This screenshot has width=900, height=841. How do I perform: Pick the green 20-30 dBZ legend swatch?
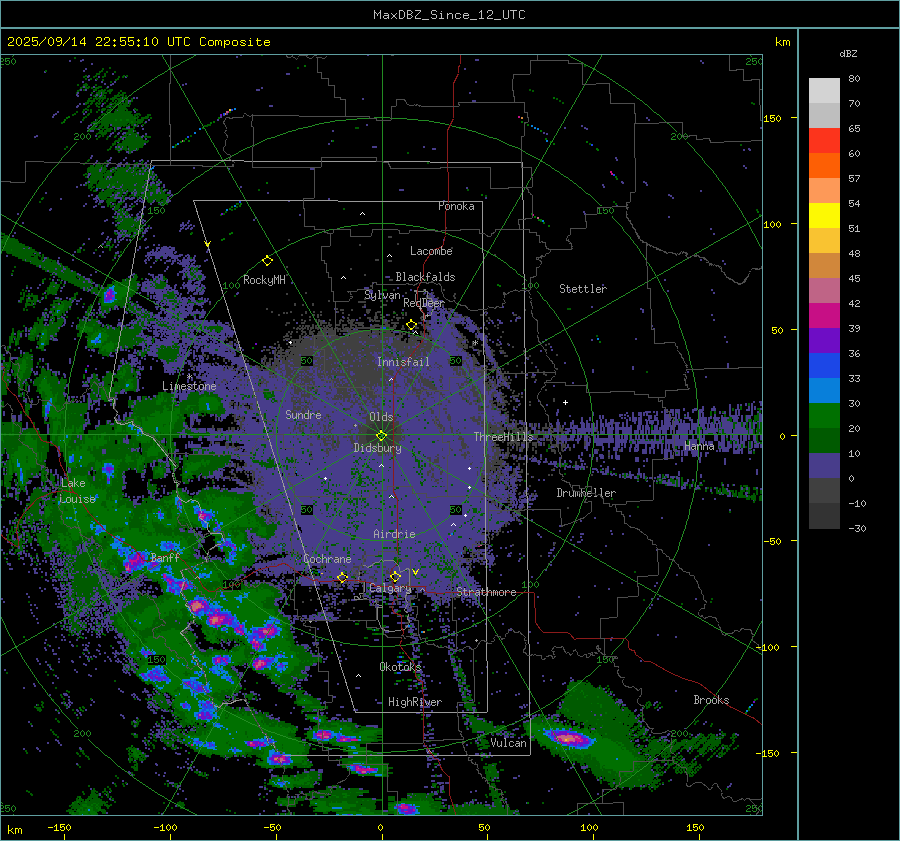pyautogui.click(x=824, y=416)
